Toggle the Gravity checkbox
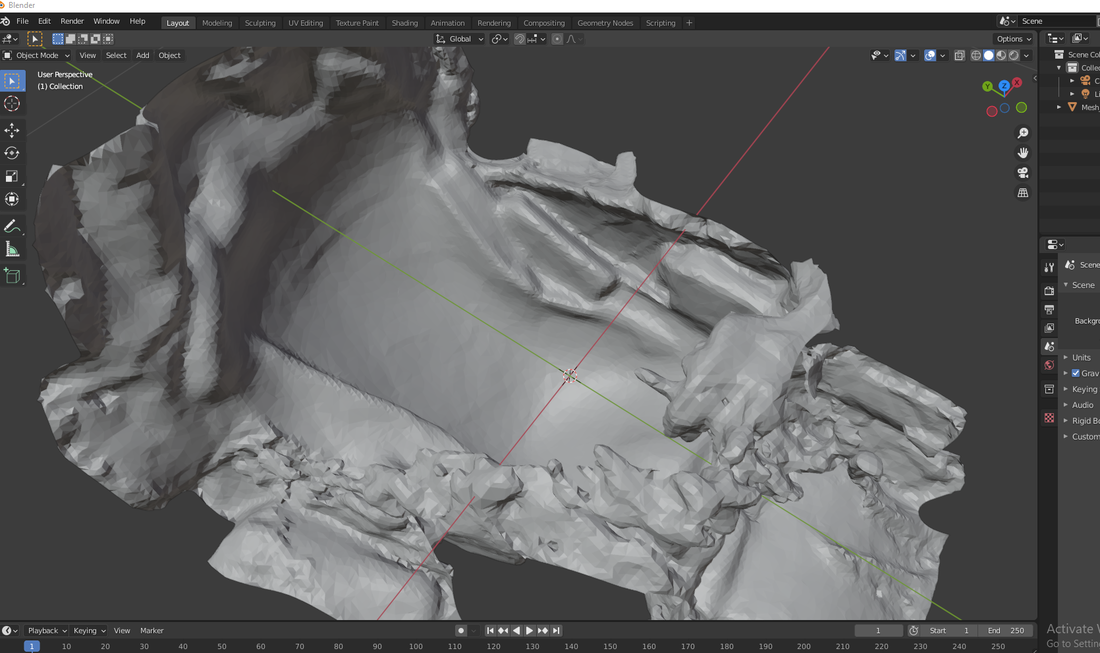This screenshot has width=1100, height=653. 1075,373
